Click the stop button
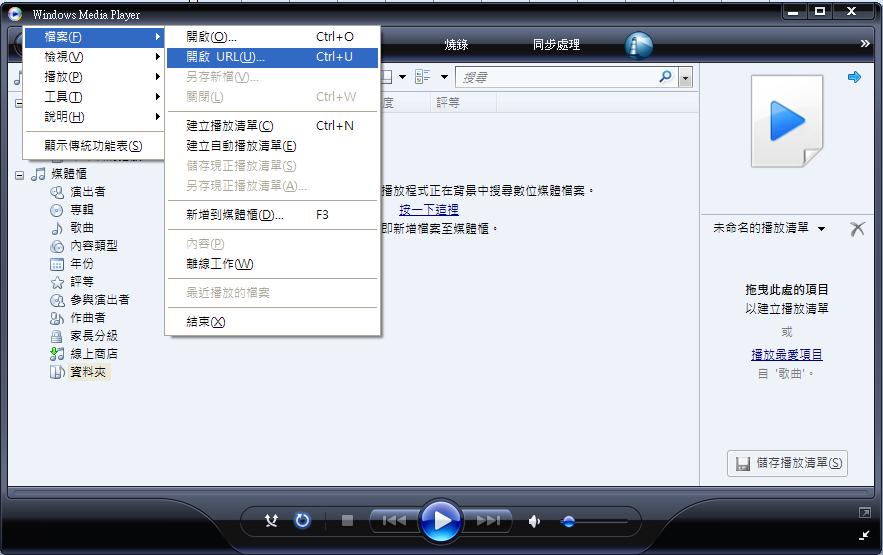883x555 pixels. (347, 521)
